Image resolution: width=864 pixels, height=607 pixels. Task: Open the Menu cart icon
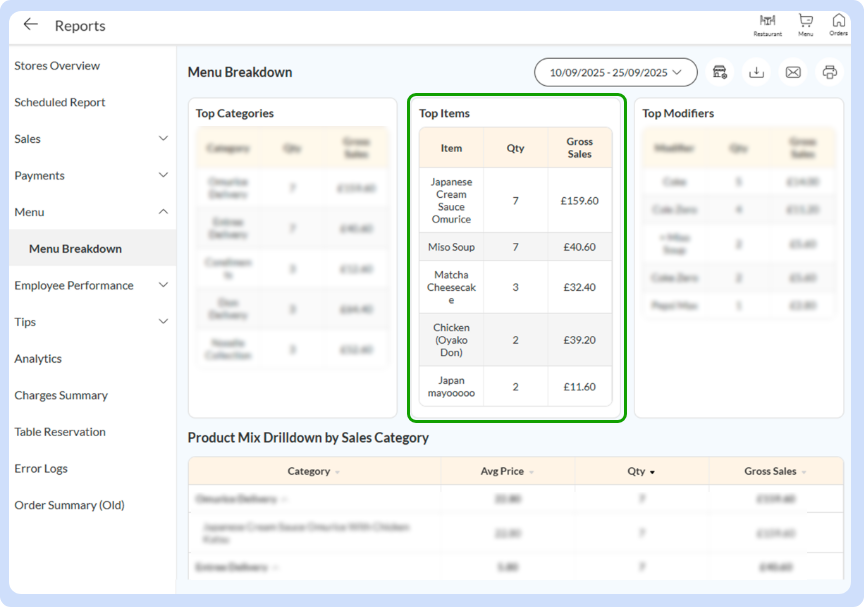805,24
